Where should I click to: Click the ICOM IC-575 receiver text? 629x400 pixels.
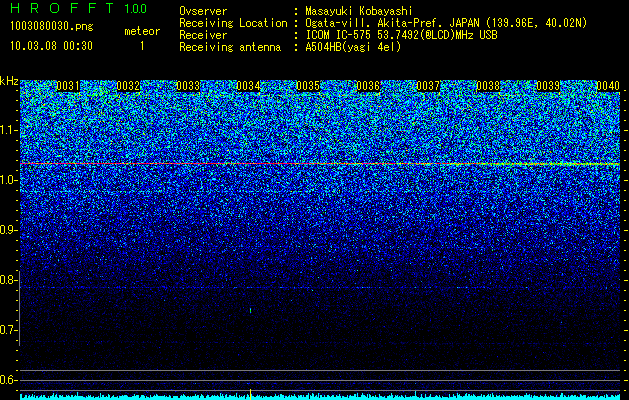pos(401,35)
